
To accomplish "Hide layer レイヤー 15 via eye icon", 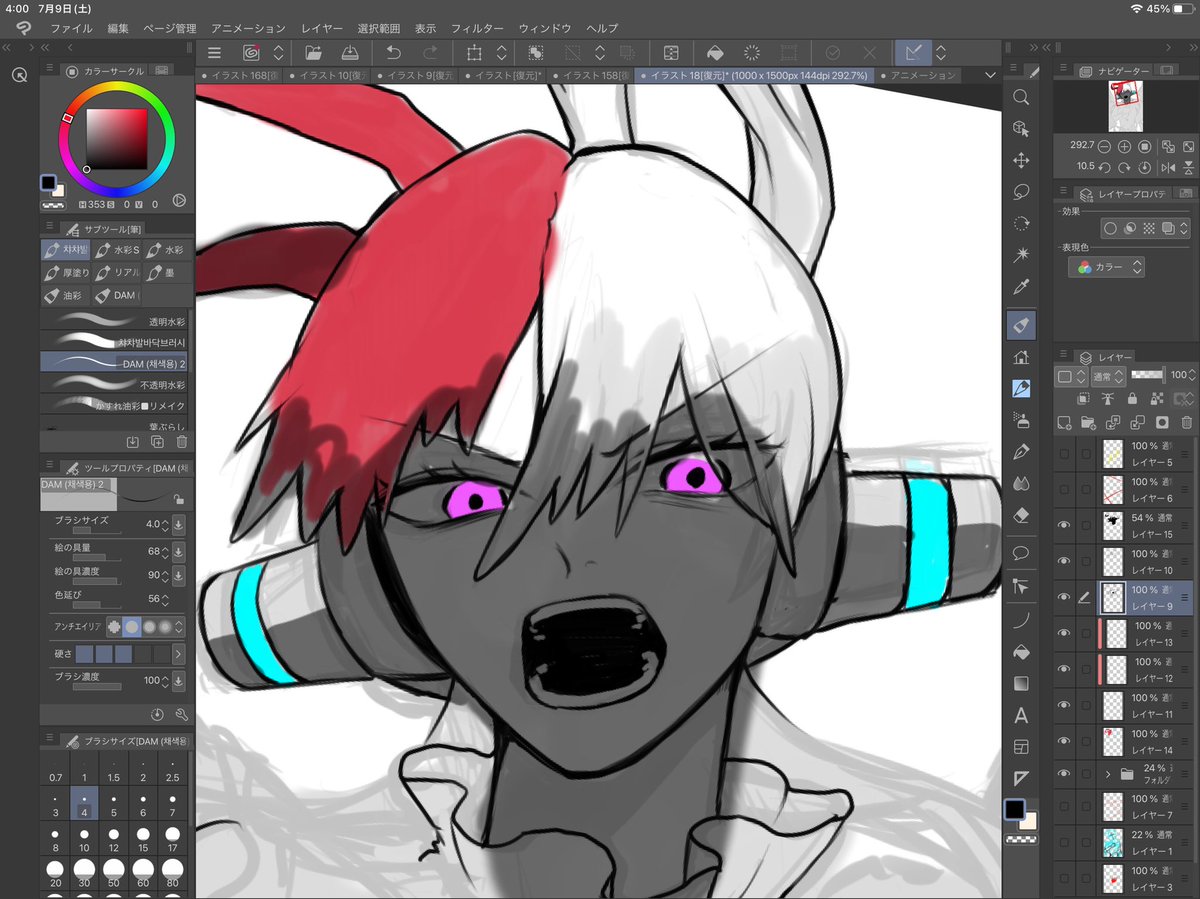I will coord(1064,523).
